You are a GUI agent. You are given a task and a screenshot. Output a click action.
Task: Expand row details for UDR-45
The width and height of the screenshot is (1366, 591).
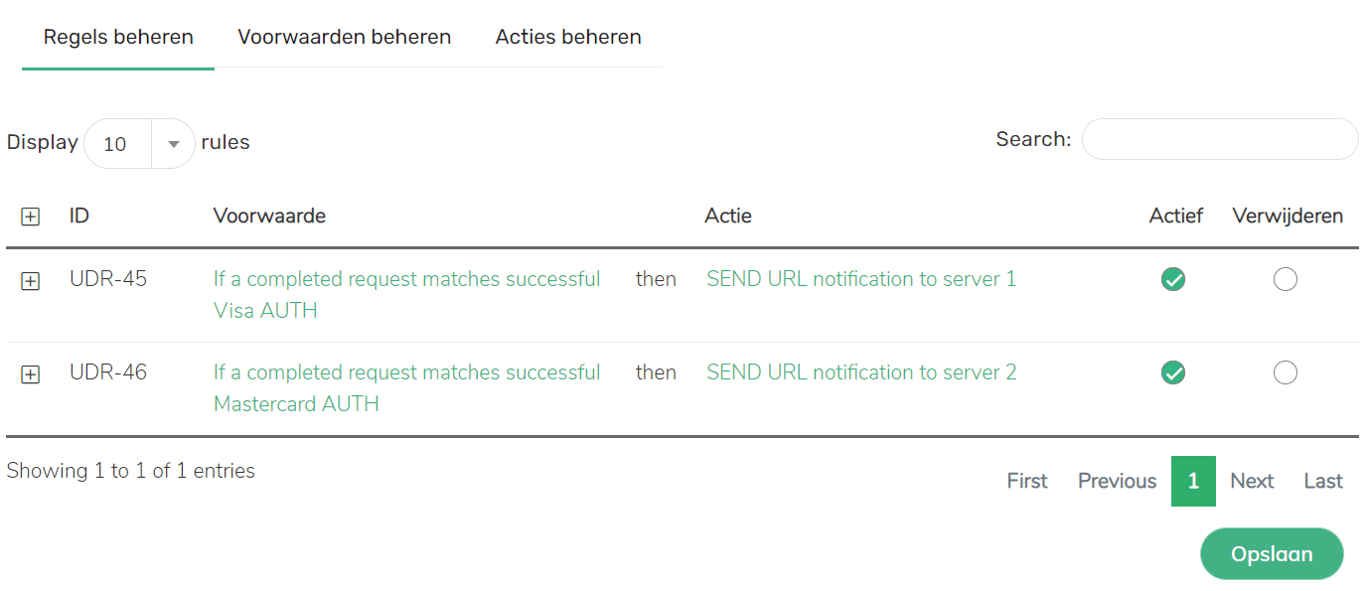coord(31,282)
